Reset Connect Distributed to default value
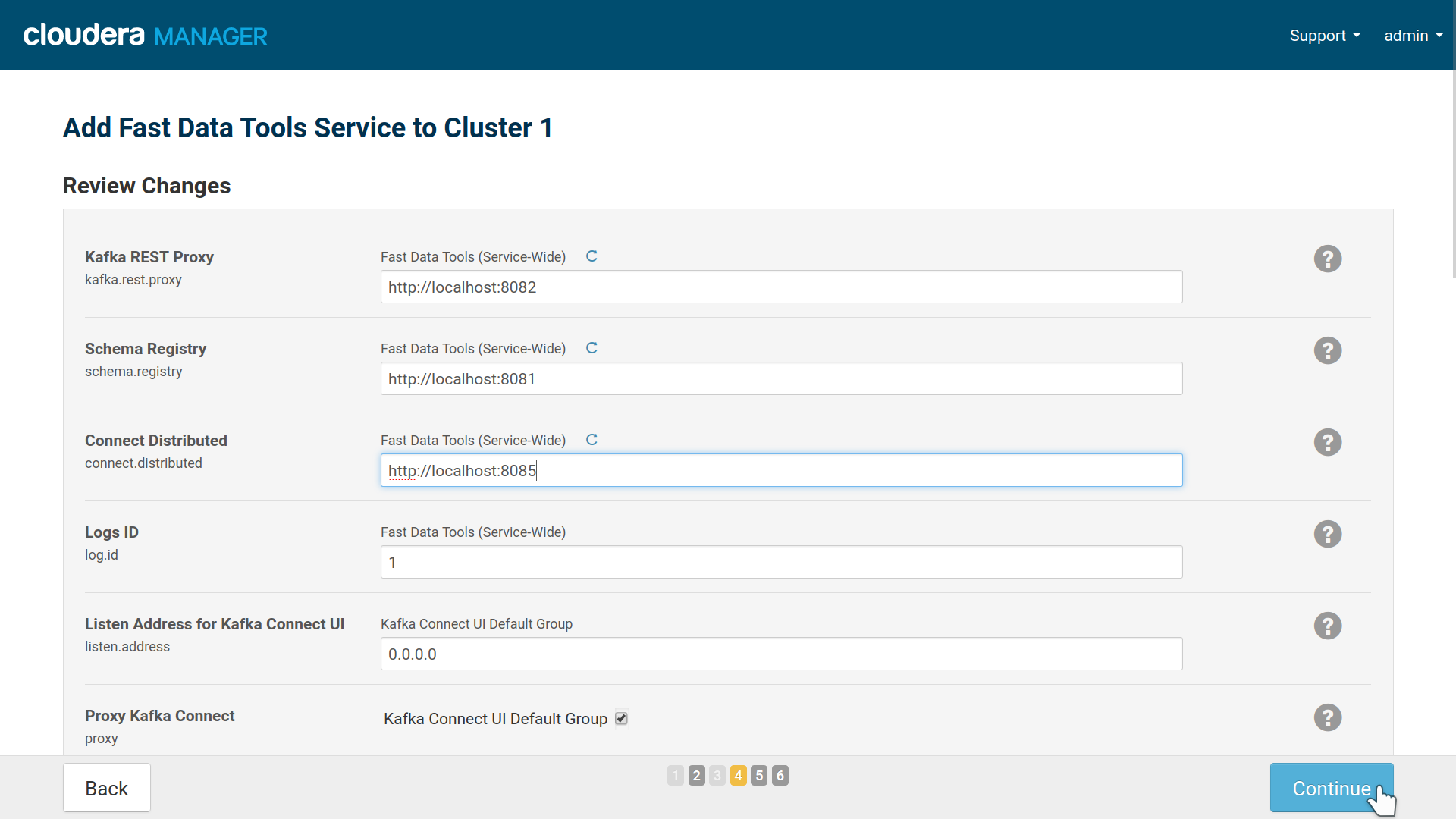Viewport: 1456px width, 819px height. tap(591, 440)
